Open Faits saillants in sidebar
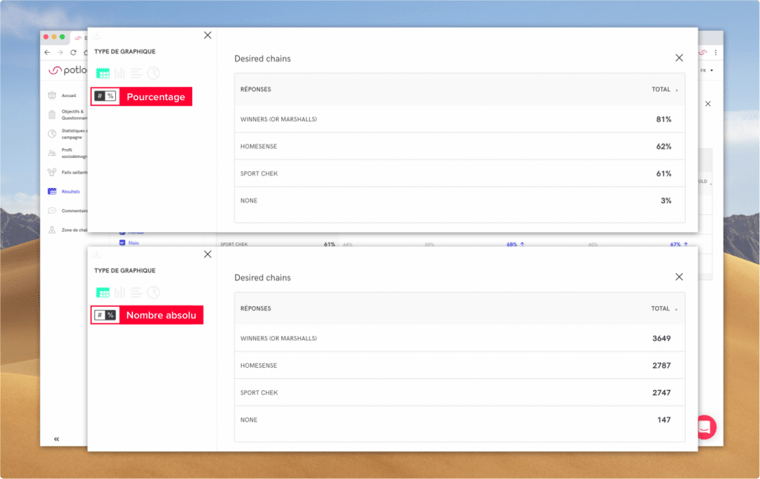This screenshot has width=760, height=479. pos(67,172)
